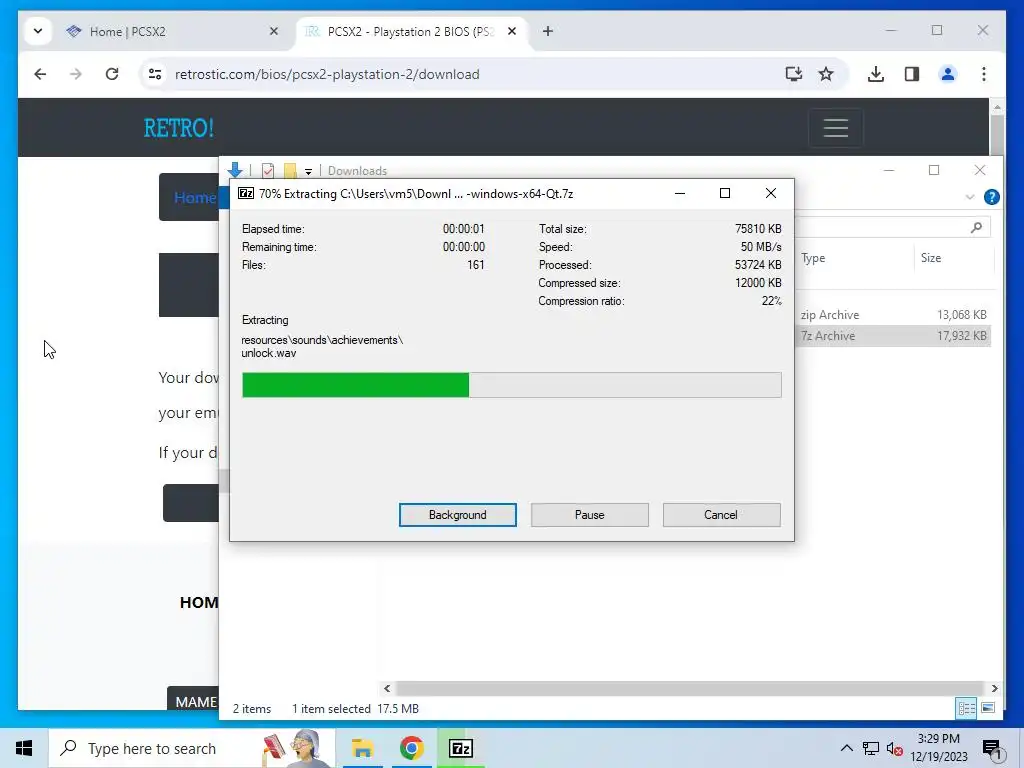The image size is (1024, 768).
Task: Switch Explorer to large icons view
Action: tap(988, 709)
